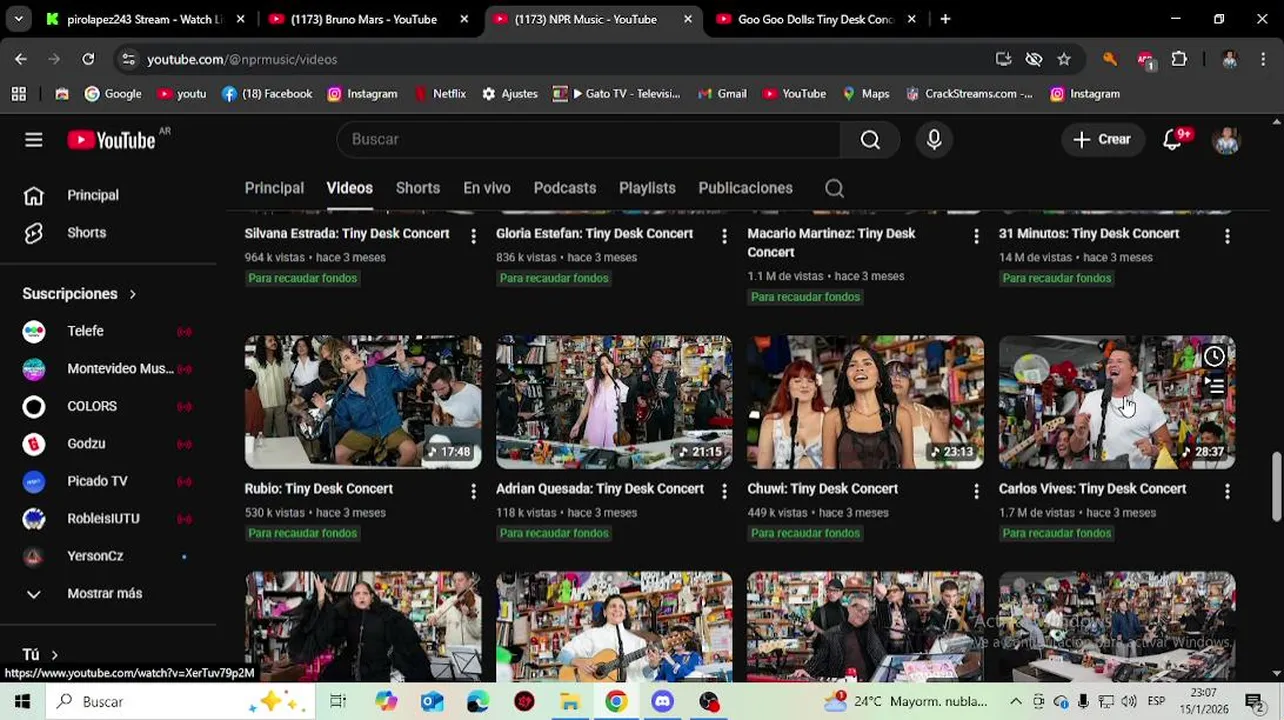Open the Playlists channel tab

point(647,188)
